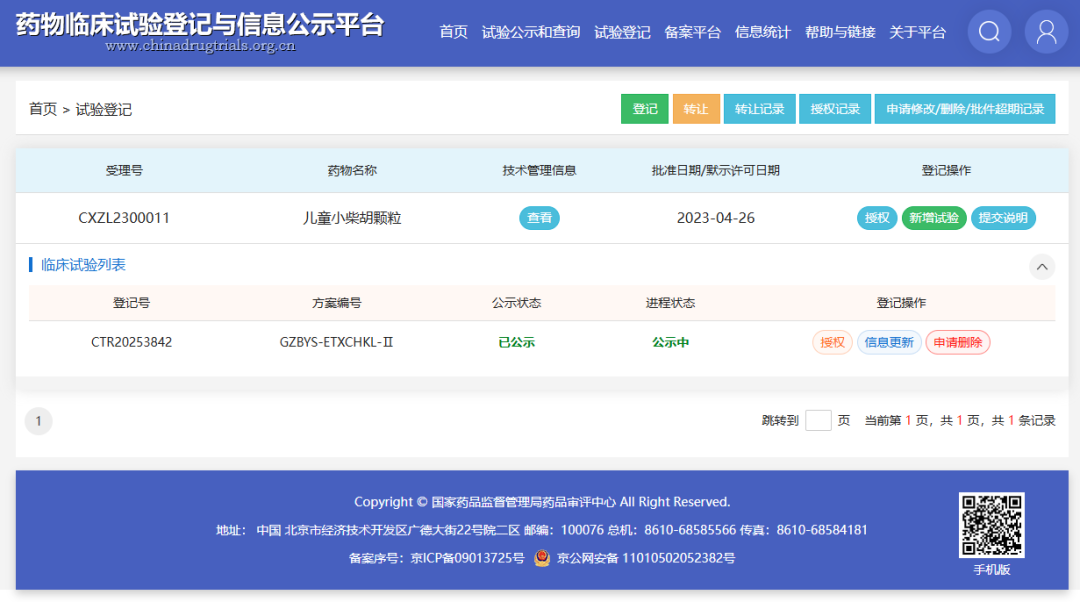Click the 手机版 QR code
The width and height of the screenshot is (1080, 602).
coord(992,524)
